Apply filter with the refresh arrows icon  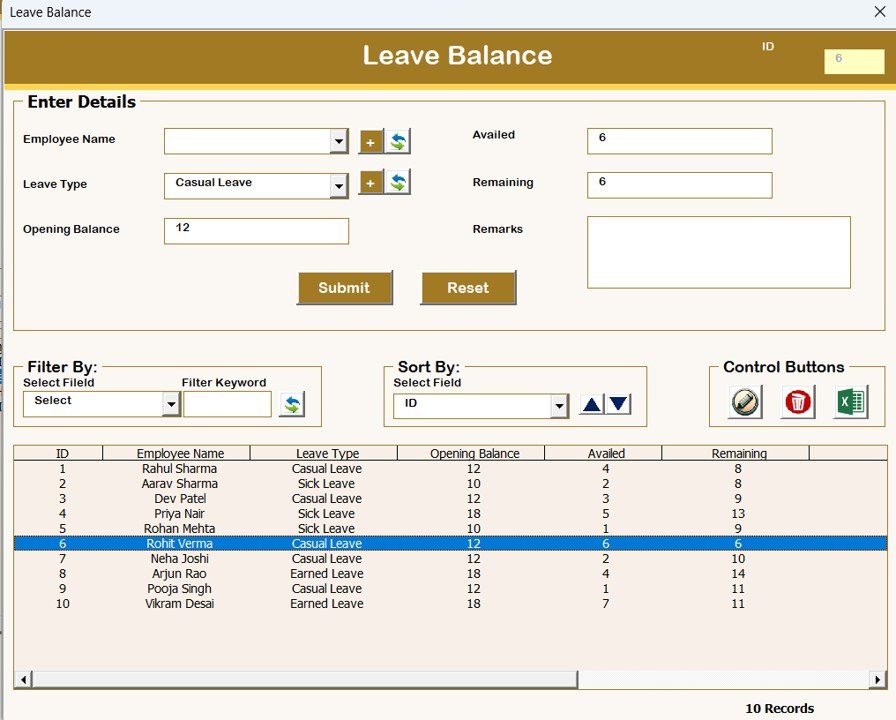point(291,403)
